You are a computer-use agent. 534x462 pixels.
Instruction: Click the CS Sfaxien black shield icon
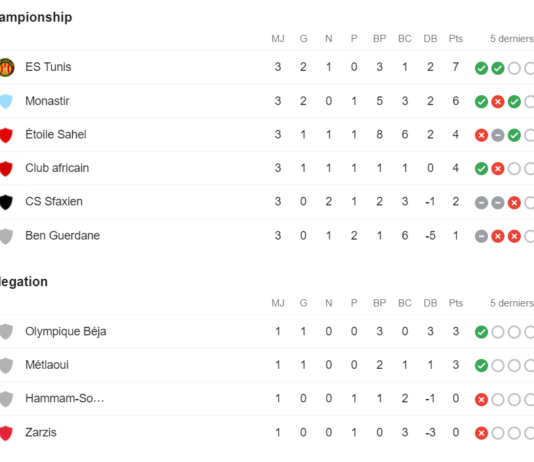tap(6, 202)
